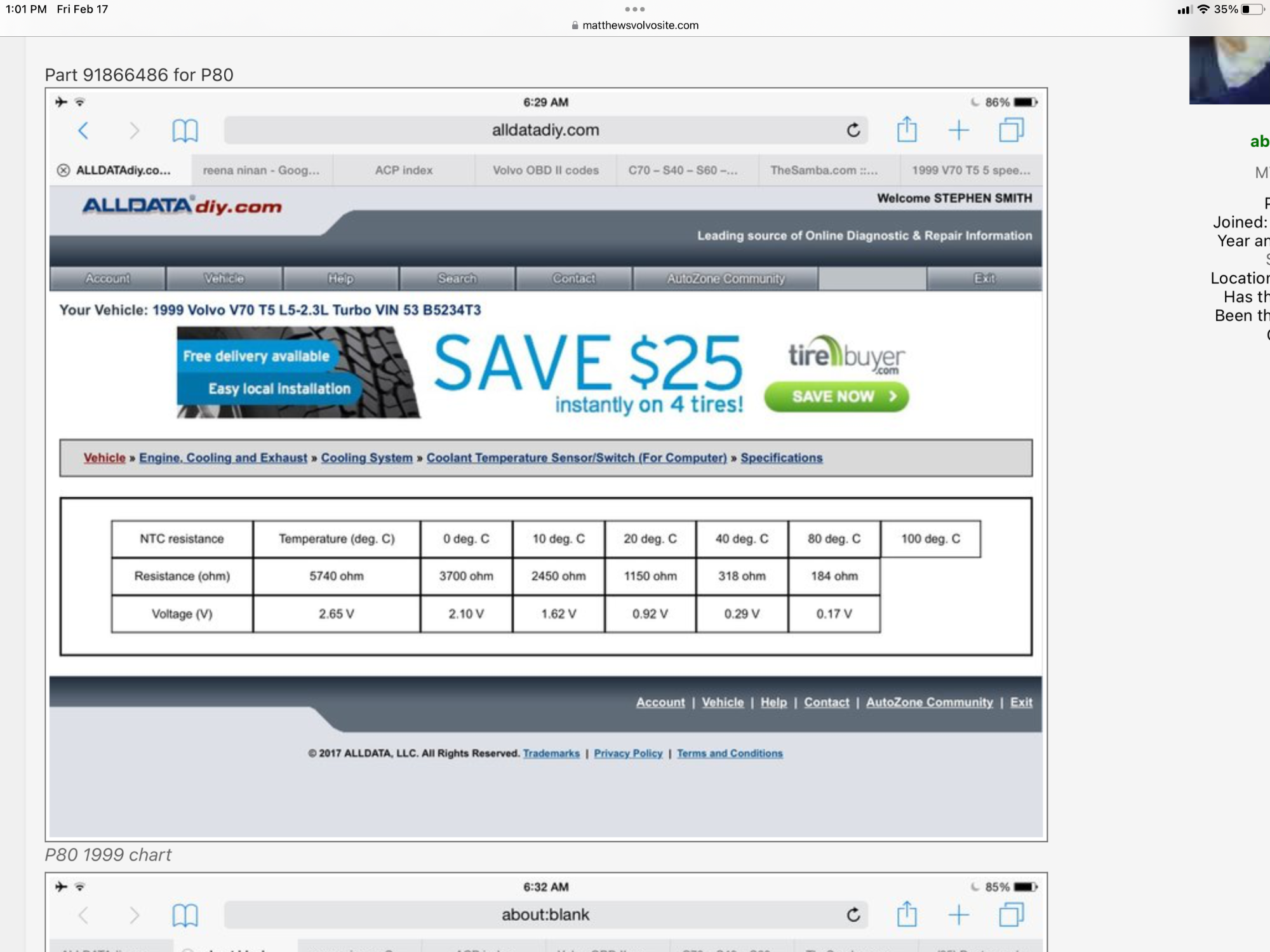Tap the plus new tab icon

958,131
